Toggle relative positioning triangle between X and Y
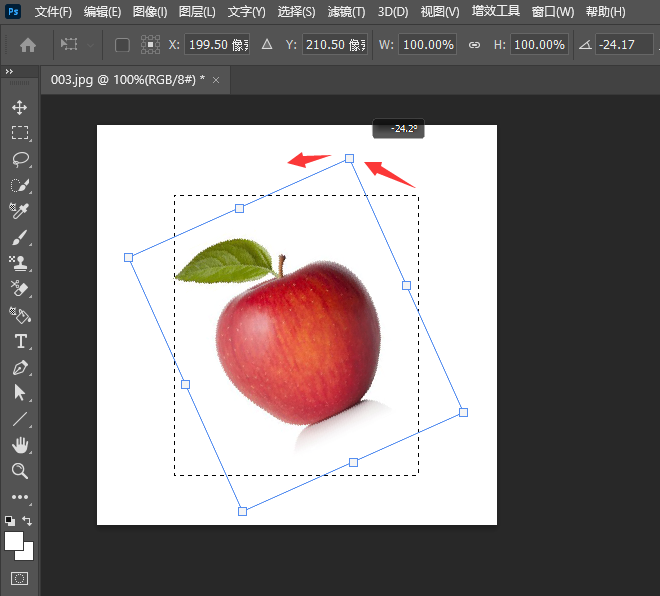Image resolution: width=660 pixels, height=596 pixels. pyautogui.click(x=266, y=45)
